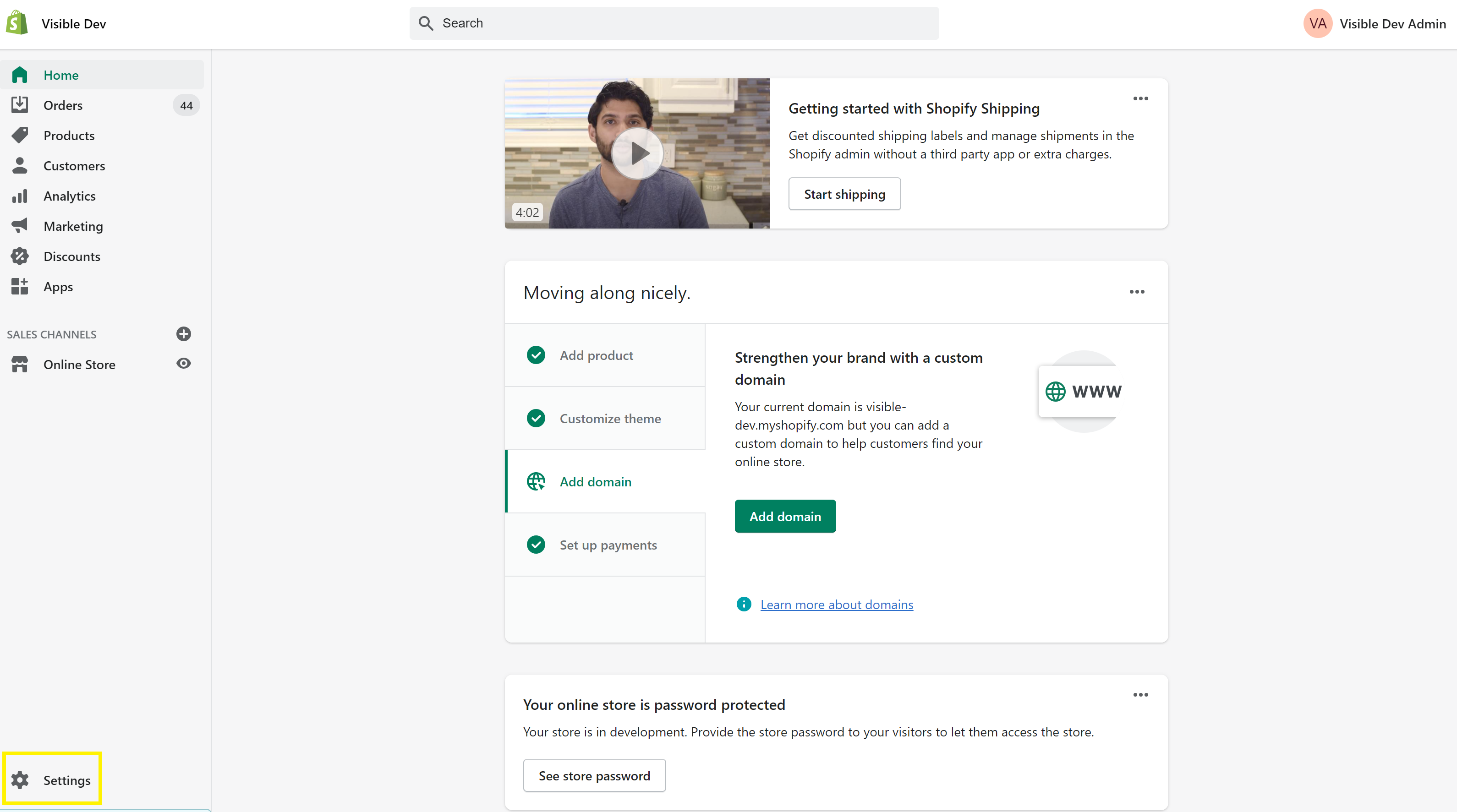Open Visible Dev Admin account menu
This screenshot has width=1457, height=812.
(x=1375, y=23)
